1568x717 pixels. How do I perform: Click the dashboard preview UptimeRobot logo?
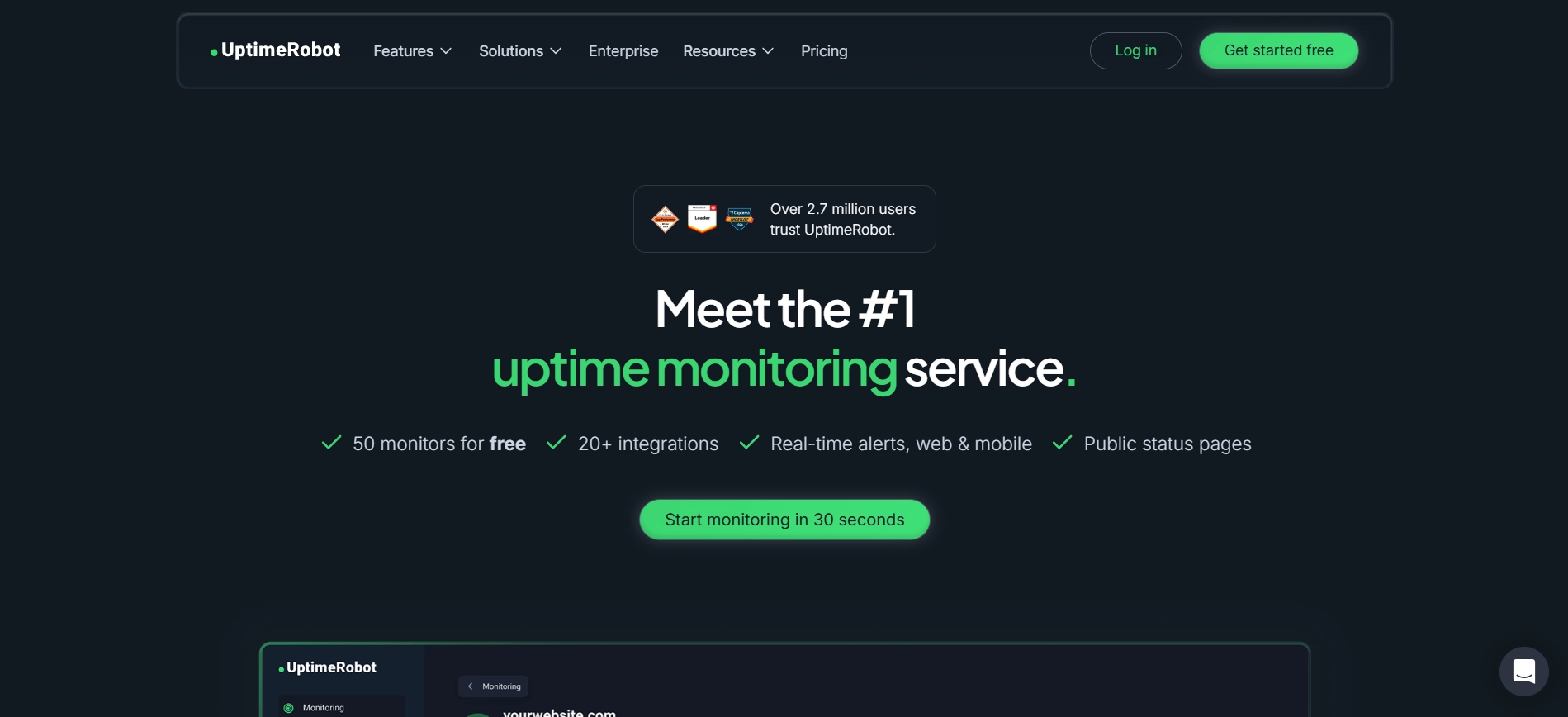[327, 667]
